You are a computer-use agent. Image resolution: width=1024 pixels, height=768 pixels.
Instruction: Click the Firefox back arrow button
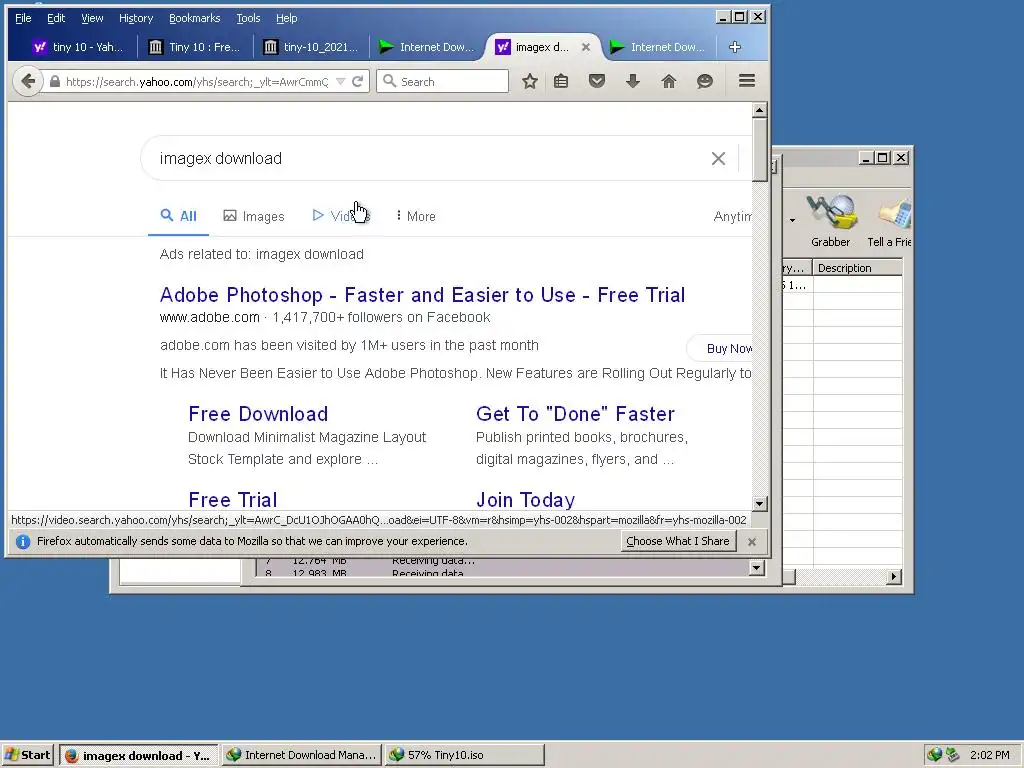27,82
